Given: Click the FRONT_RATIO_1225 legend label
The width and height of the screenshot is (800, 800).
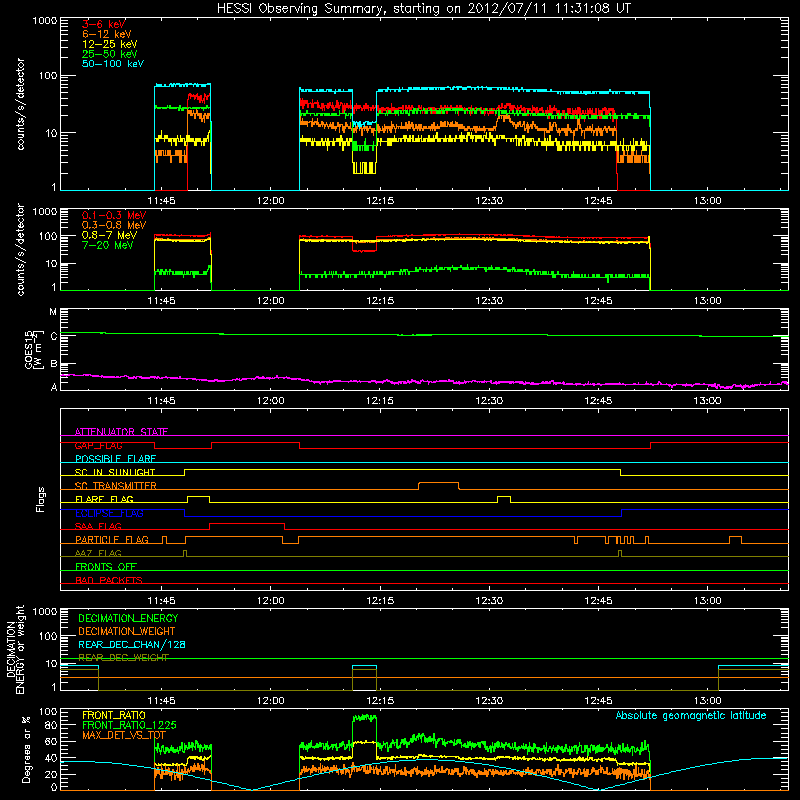Looking at the screenshot, I should [129, 725].
